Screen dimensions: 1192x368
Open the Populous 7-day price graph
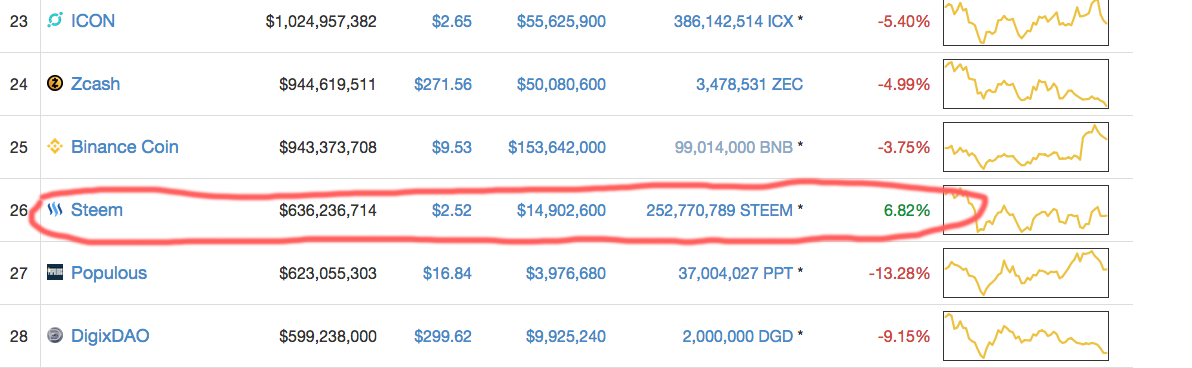tap(1026, 273)
